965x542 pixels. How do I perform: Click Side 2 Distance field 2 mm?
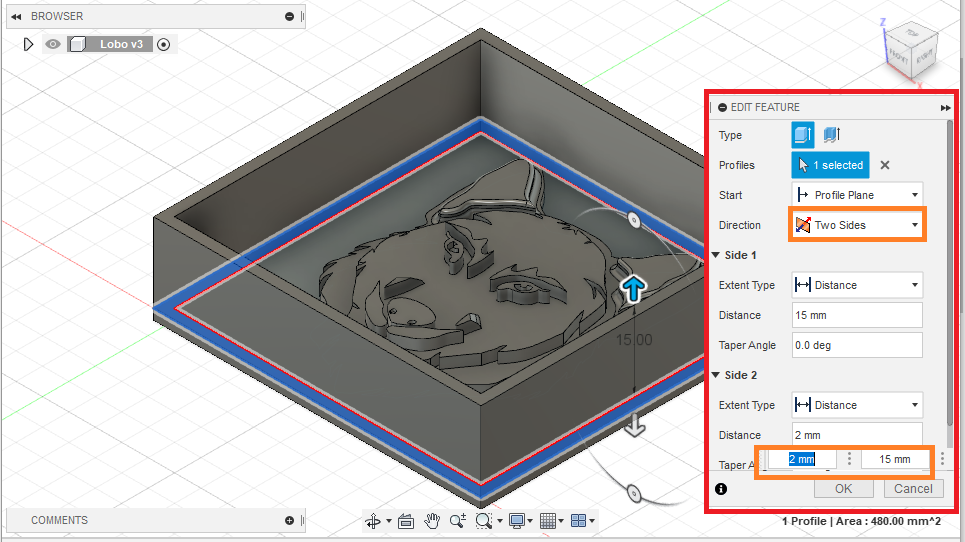[x=857, y=435]
